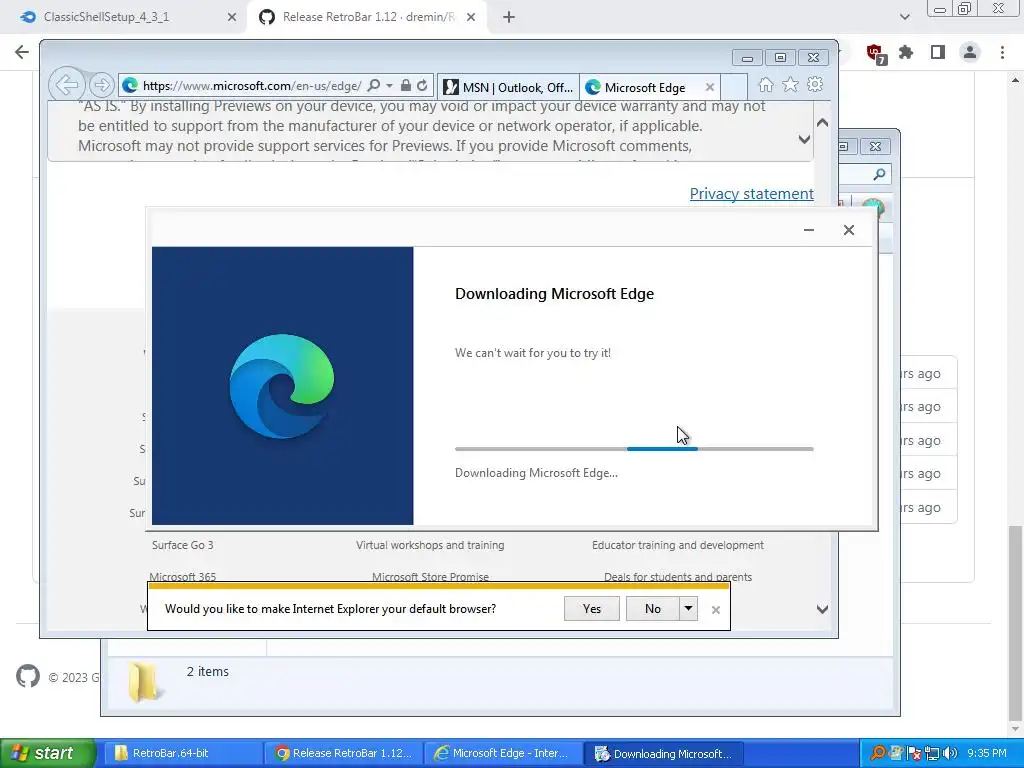This screenshot has width=1024, height=768.
Task: Open the IE home page icon
Action: tap(765, 85)
